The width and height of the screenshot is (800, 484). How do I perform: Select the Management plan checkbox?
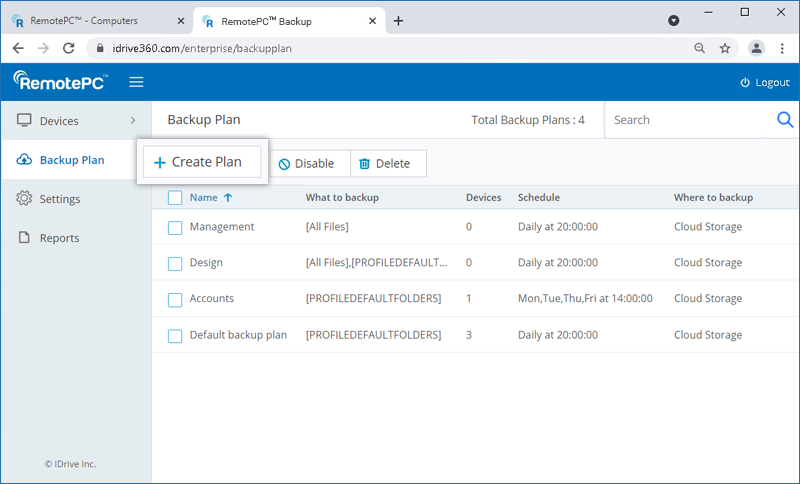(175, 228)
